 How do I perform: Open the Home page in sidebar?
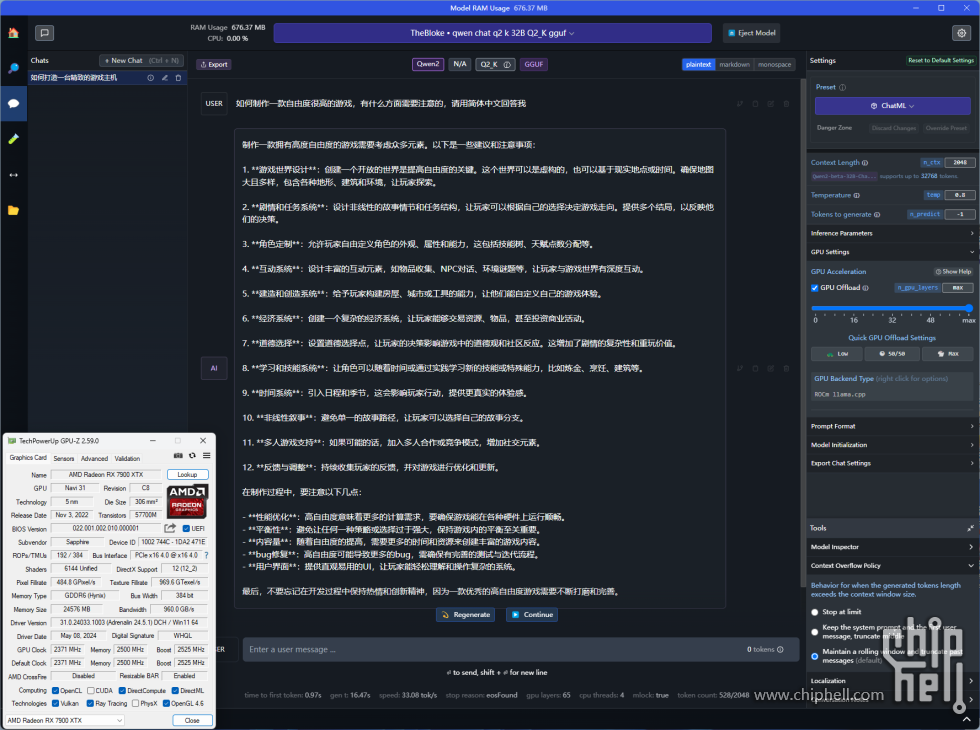tap(13, 33)
